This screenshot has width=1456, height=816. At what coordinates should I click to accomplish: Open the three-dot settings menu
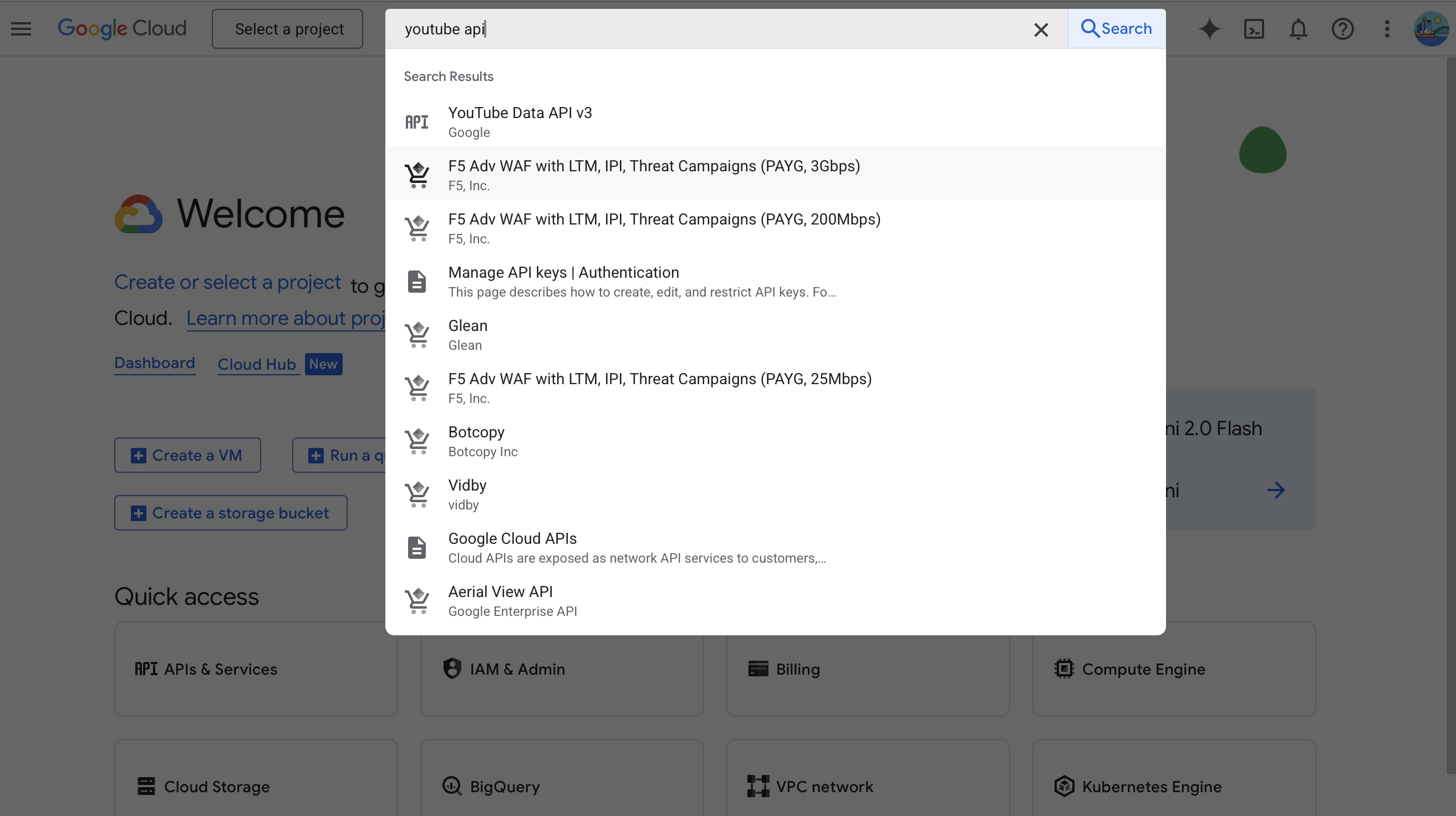point(1387,29)
